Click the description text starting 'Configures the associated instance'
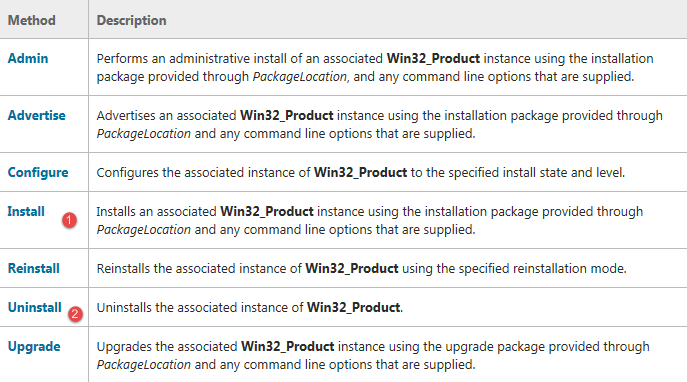Image resolution: width=687 pixels, height=382 pixels. point(361,172)
